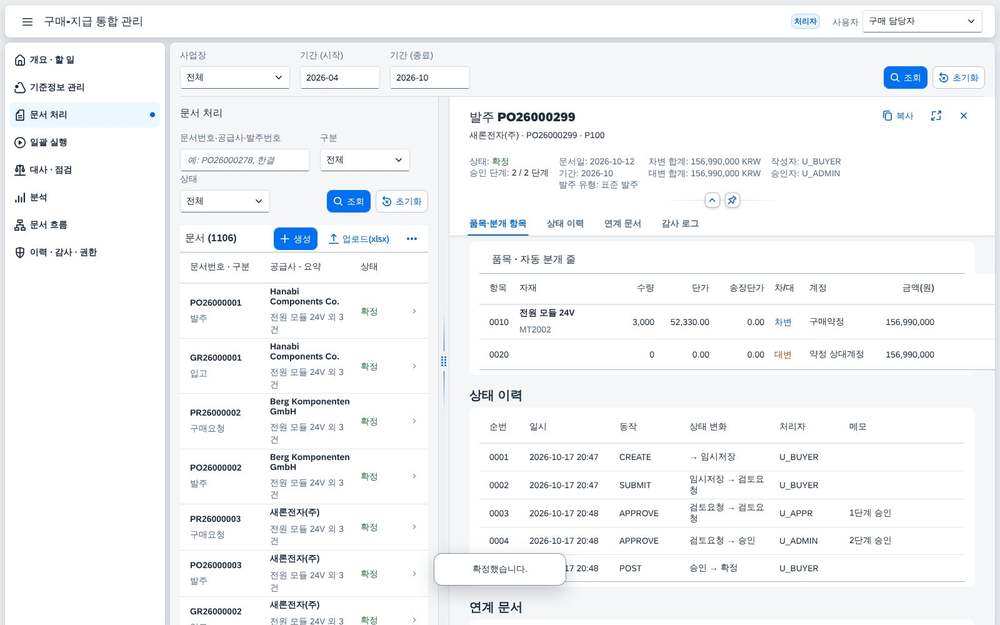Open 개요 · 할 일 sidebar item
1000x625 pixels.
(85, 60)
